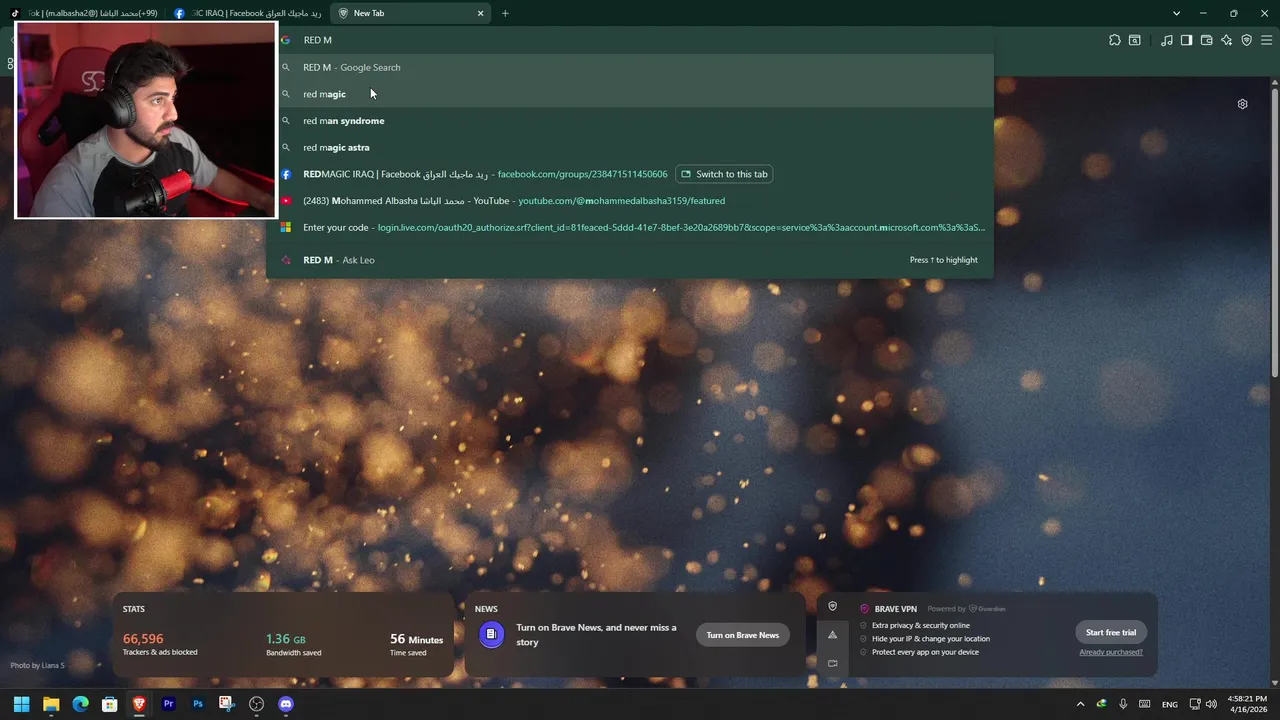Expand the tab list chevron in title bar
Image resolution: width=1280 pixels, height=720 pixels.
tap(1176, 13)
